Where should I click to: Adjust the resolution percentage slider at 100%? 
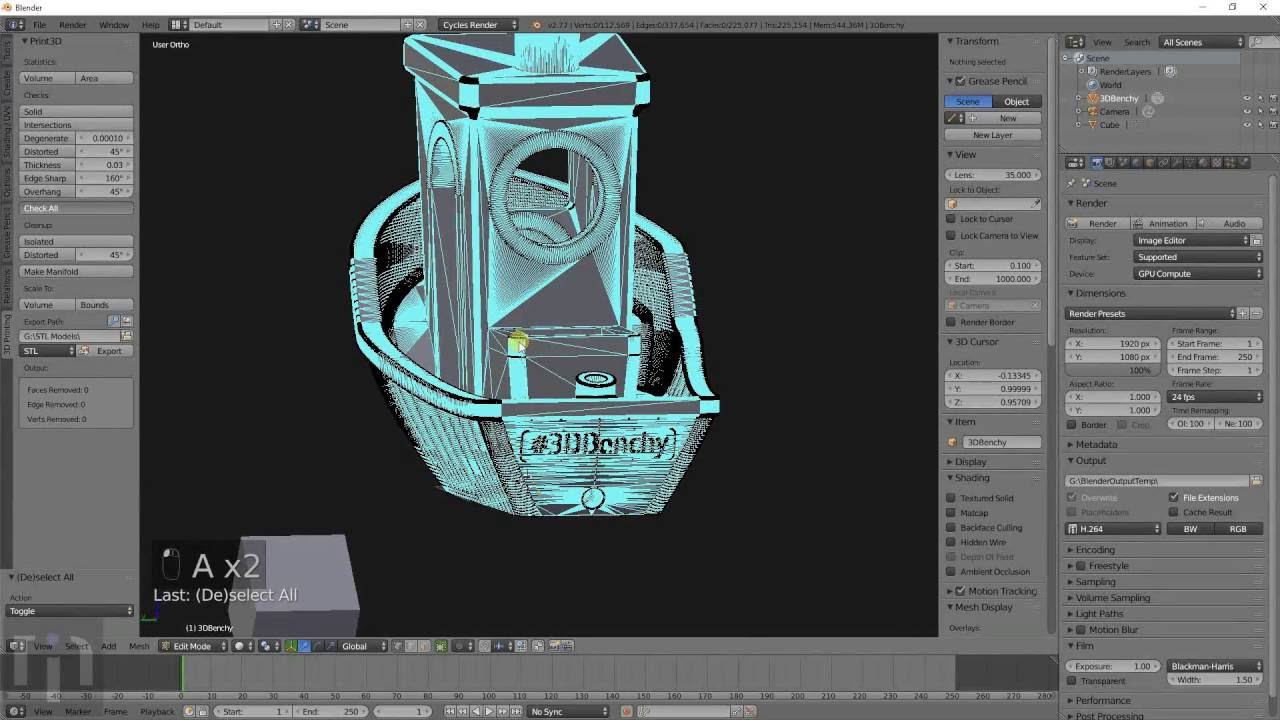pos(1113,370)
